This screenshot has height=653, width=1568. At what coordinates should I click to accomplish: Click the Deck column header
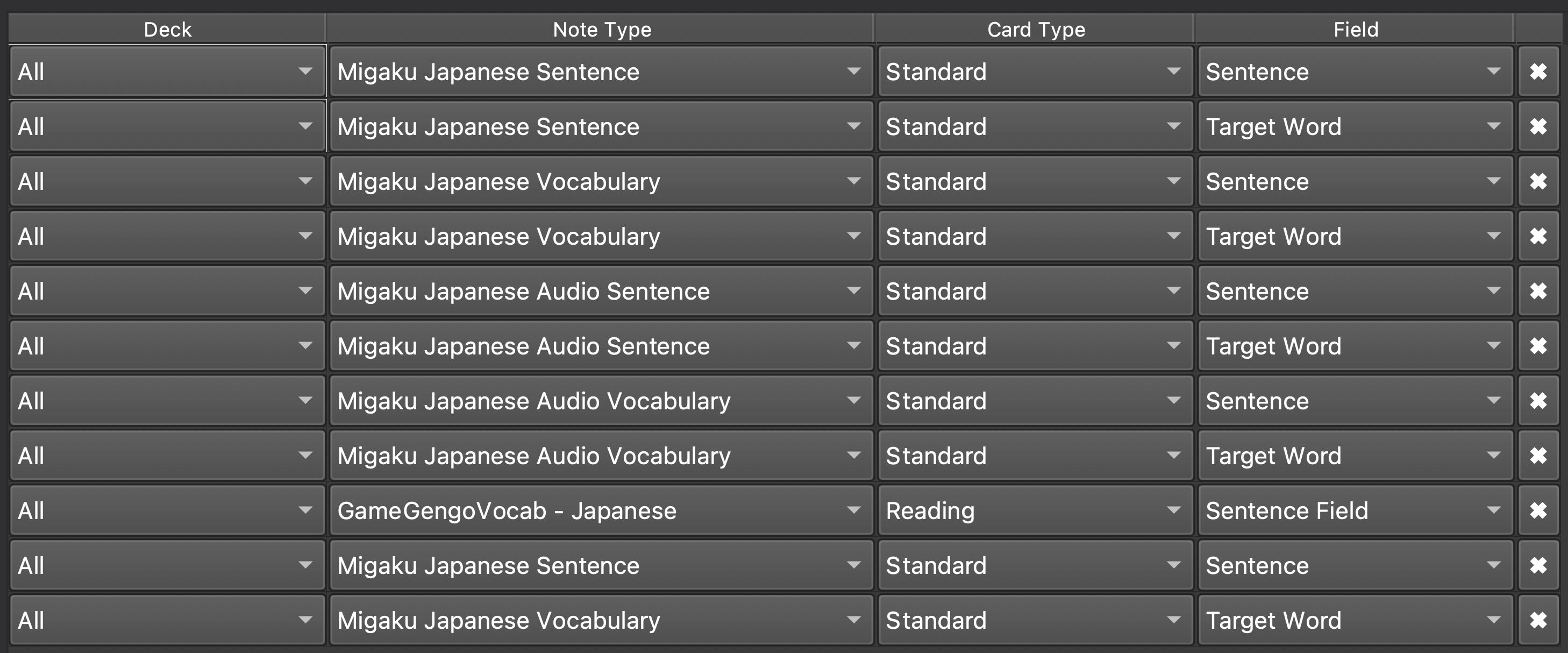166,29
